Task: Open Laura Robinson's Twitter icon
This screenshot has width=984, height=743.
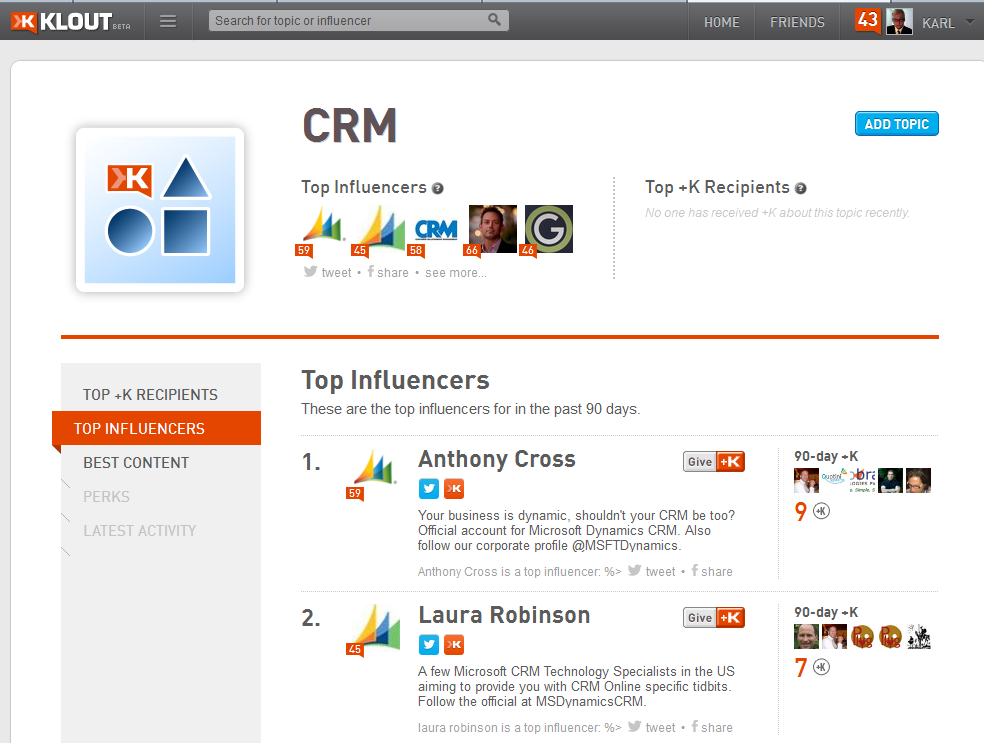Action: 429,644
